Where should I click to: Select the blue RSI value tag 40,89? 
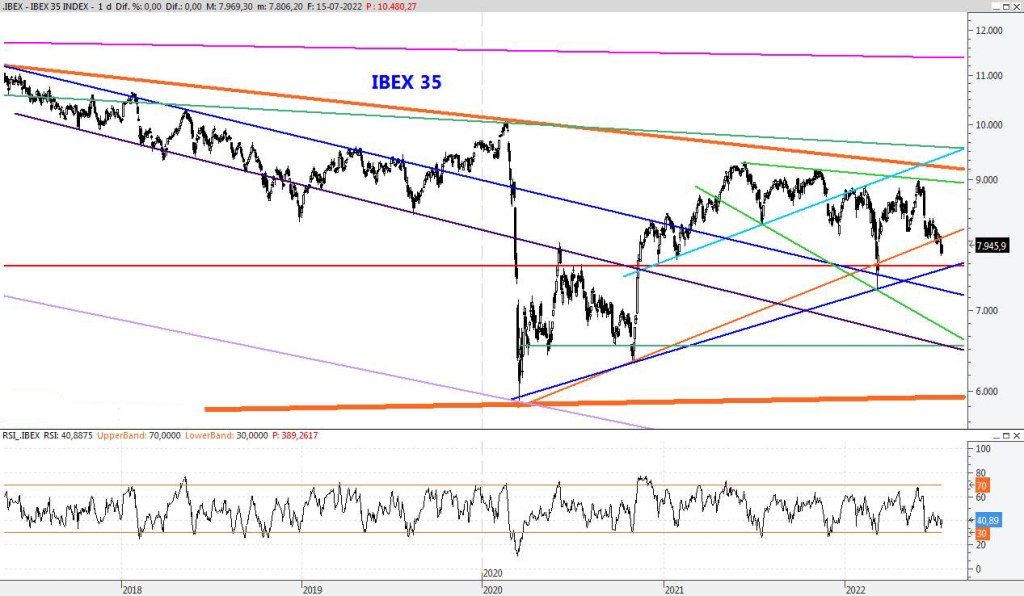[x=987, y=521]
